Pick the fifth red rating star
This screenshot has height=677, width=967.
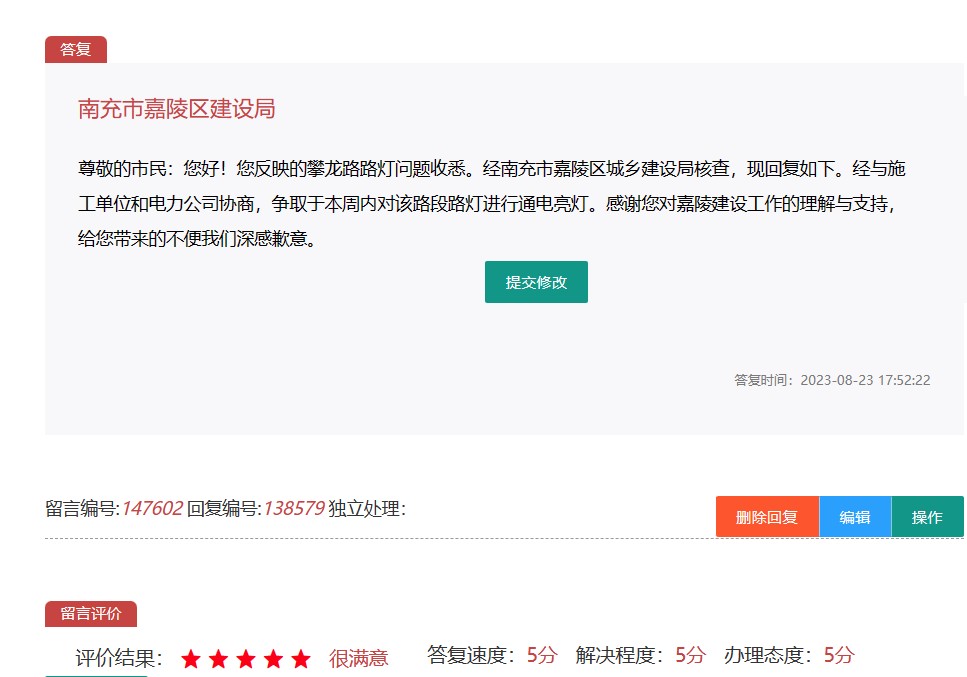click(300, 659)
